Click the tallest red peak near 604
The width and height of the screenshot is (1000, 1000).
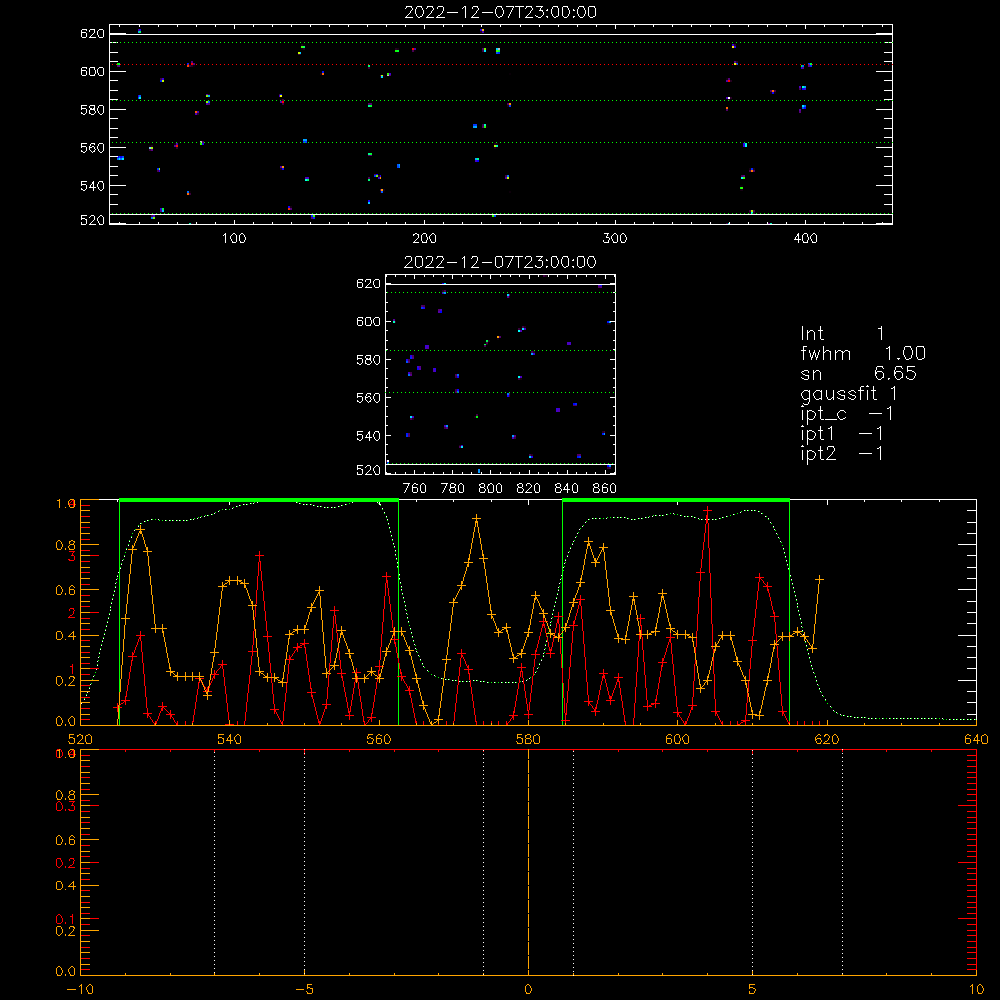coord(707,510)
